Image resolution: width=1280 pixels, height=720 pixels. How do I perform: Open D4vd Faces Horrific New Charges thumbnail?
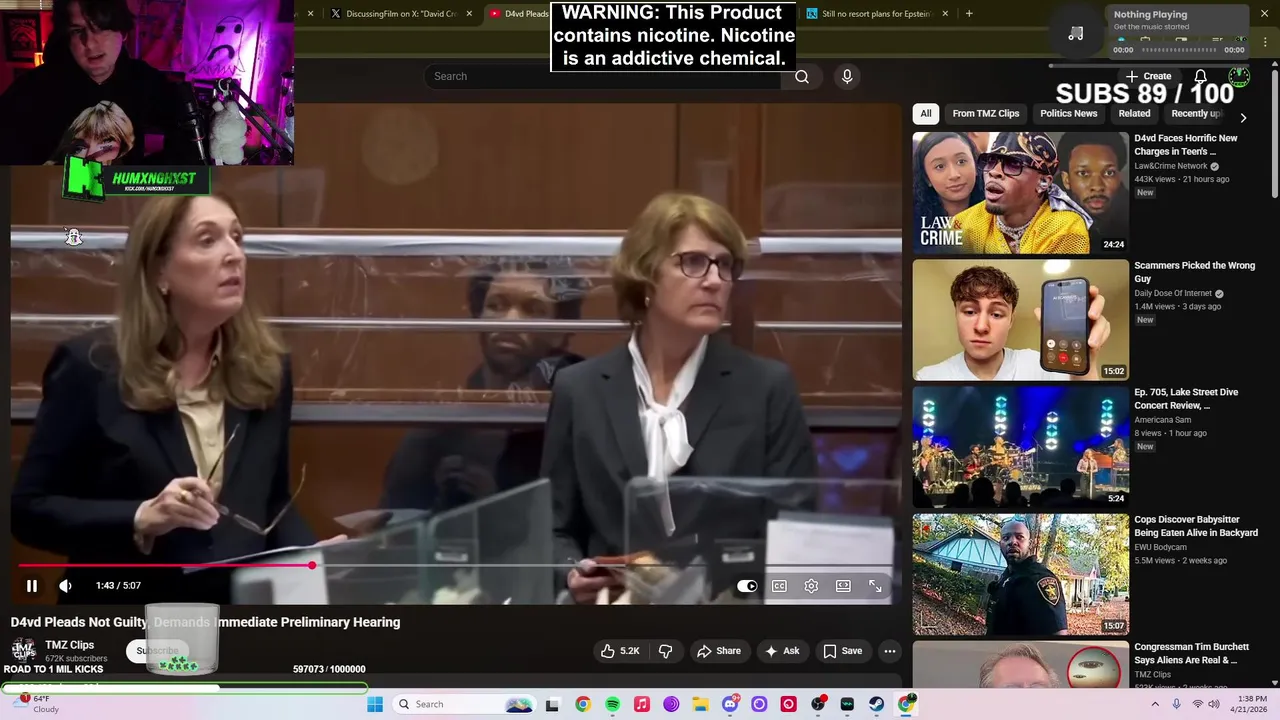(1020, 193)
